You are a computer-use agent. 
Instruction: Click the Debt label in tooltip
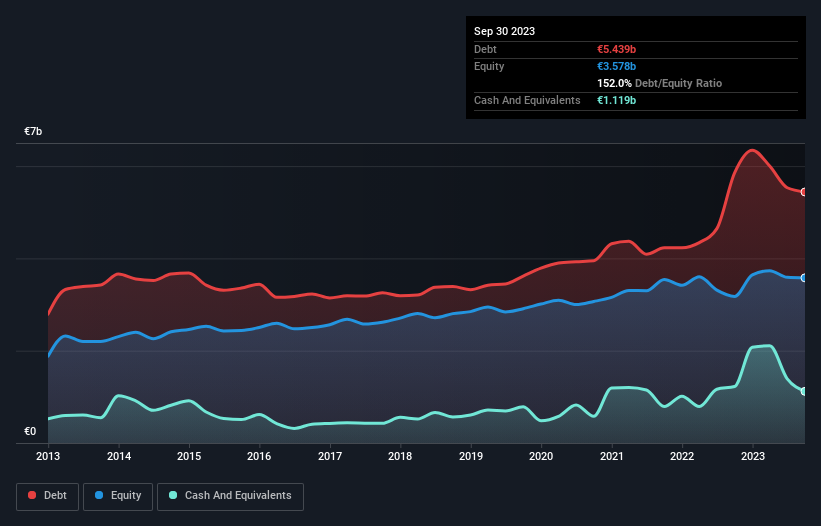[485, 49]
